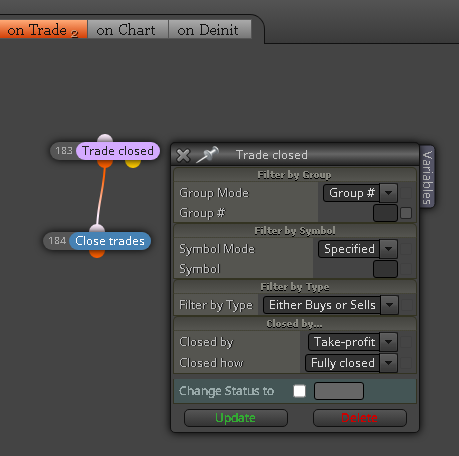459x456 pixels.
Task: Click the yellow output connector on Trade closed
Action: coord(133,163)
